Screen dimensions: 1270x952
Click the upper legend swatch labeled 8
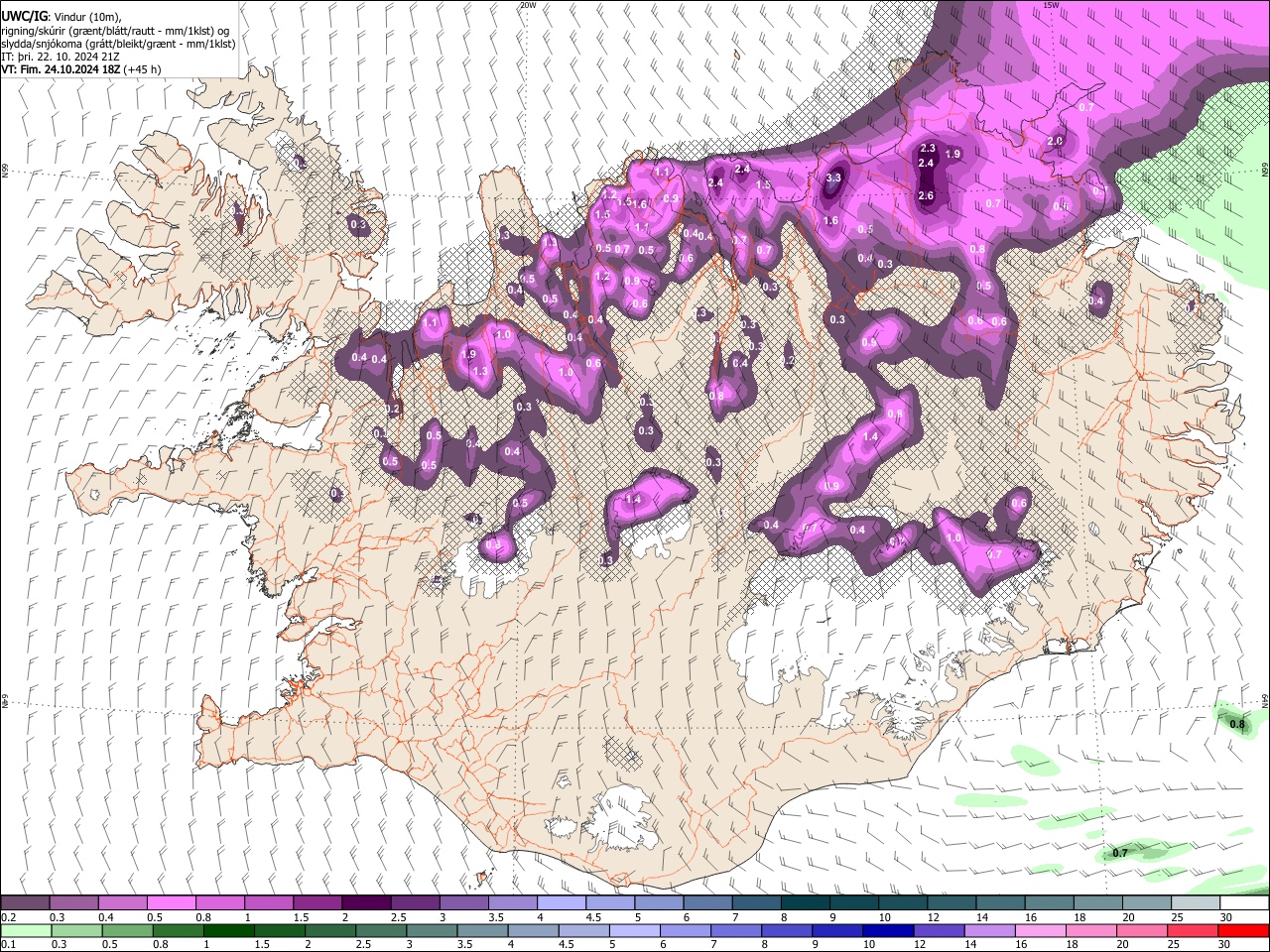[806, 903]
